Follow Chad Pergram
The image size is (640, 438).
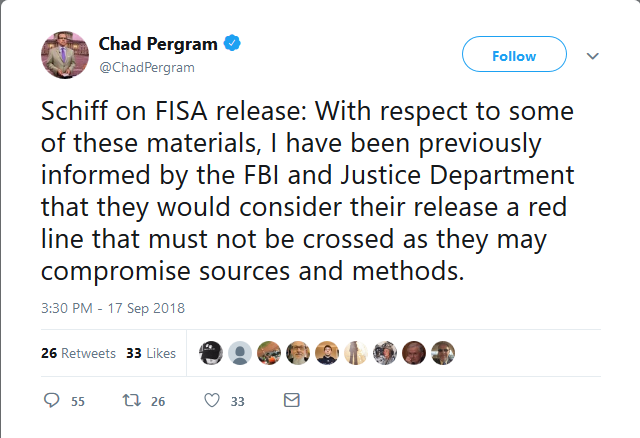pyautogui.click(x=514, y=54)
